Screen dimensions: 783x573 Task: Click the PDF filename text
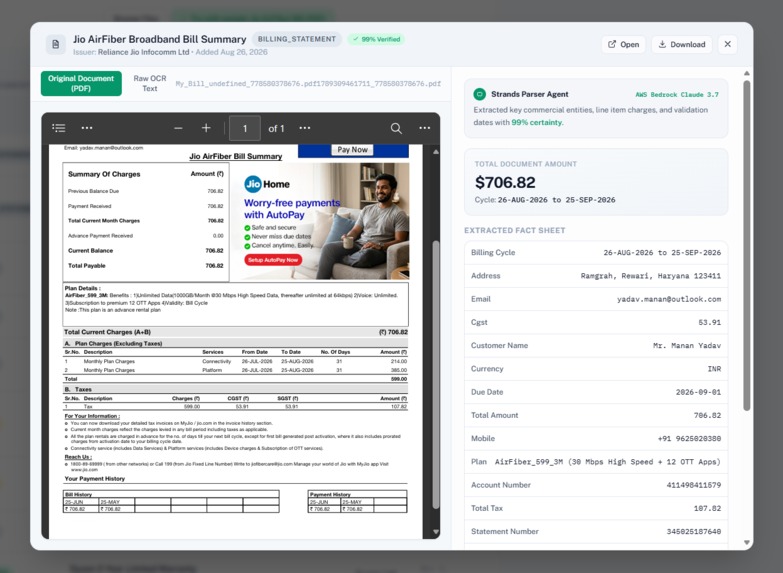[x=308, y=83]
